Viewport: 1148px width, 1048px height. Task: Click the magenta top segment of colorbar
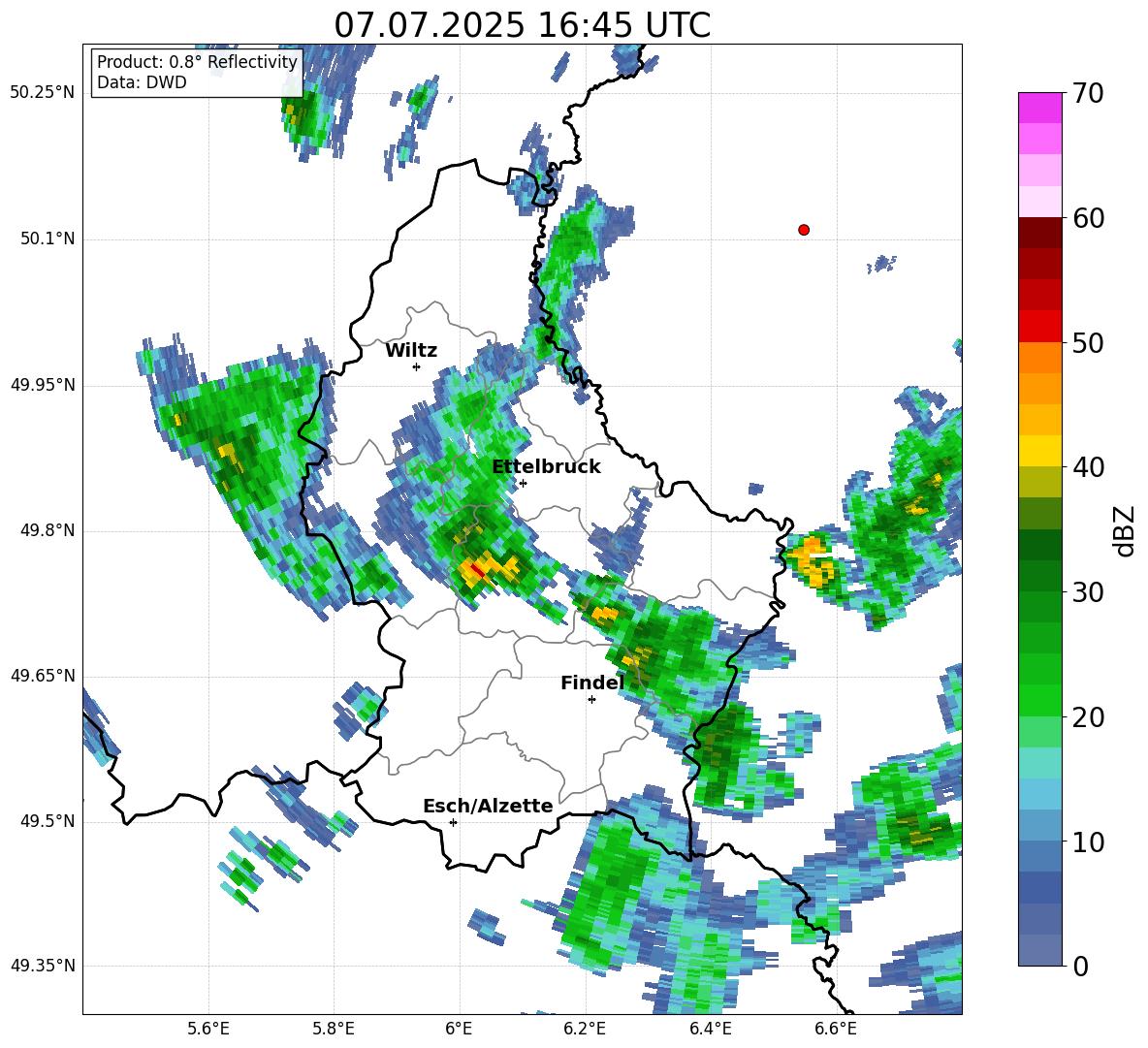click(x=1039, y=108)
